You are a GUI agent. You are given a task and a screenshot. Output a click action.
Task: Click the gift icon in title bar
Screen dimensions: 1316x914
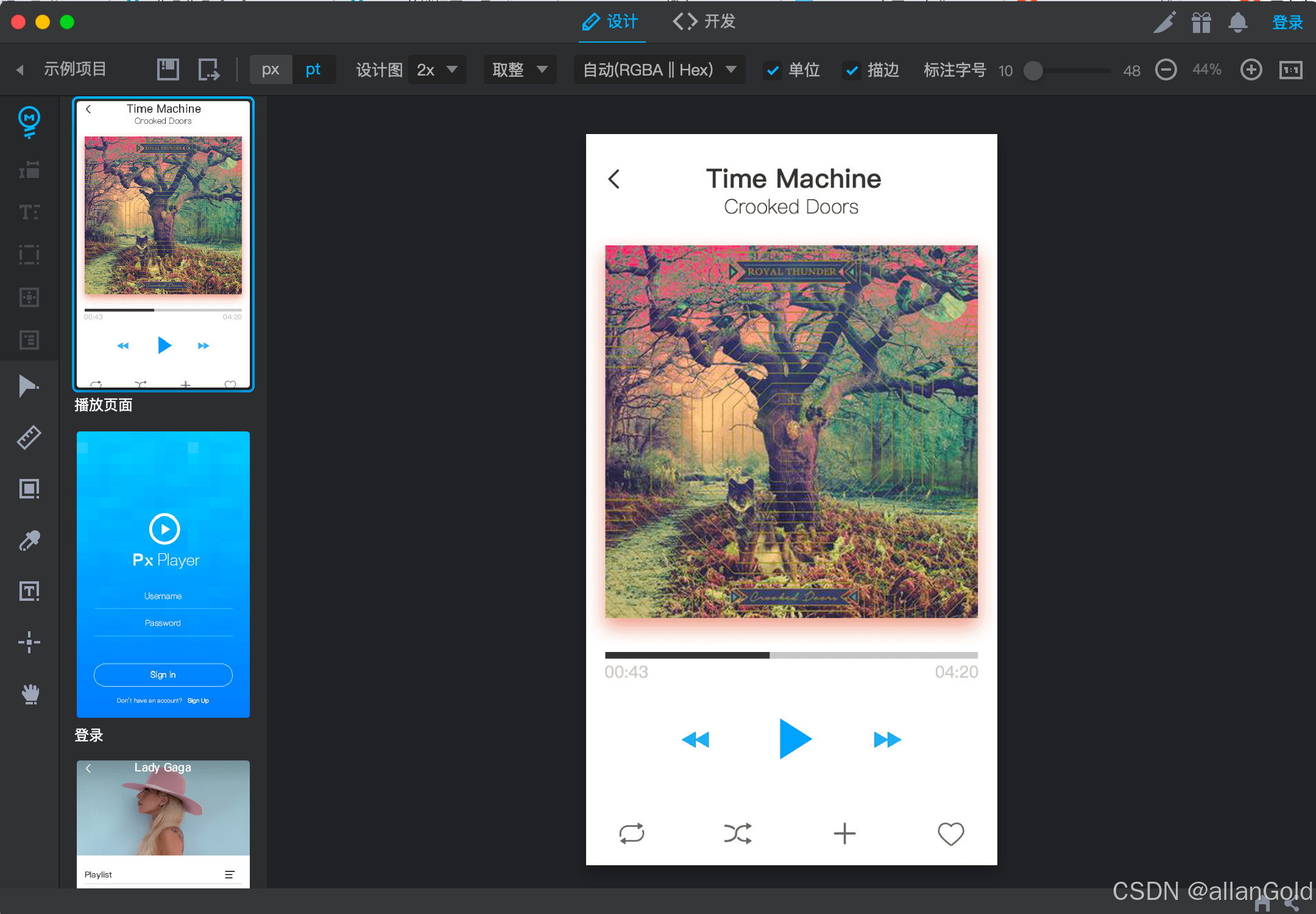tap(1201, 23)
